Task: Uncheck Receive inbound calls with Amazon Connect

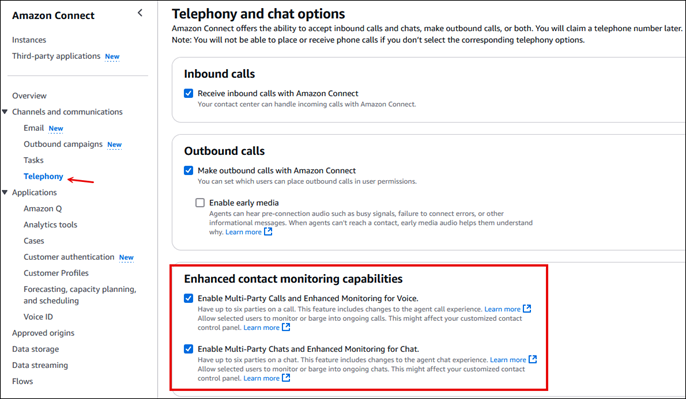Action: pyautogui.click(x=188, y=93)
